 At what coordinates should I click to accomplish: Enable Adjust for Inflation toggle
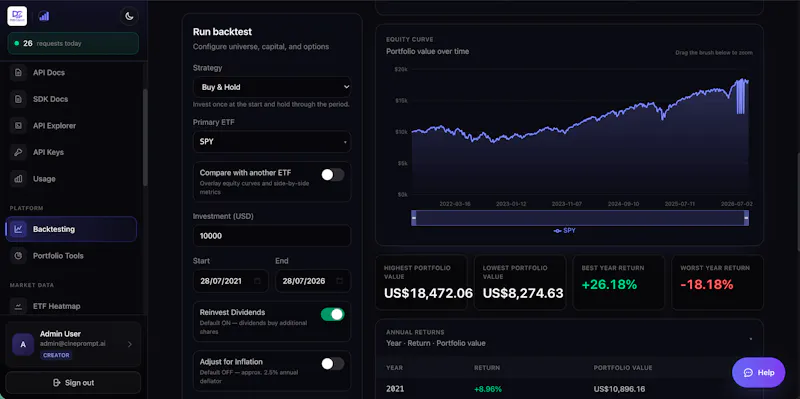(333, 364)
